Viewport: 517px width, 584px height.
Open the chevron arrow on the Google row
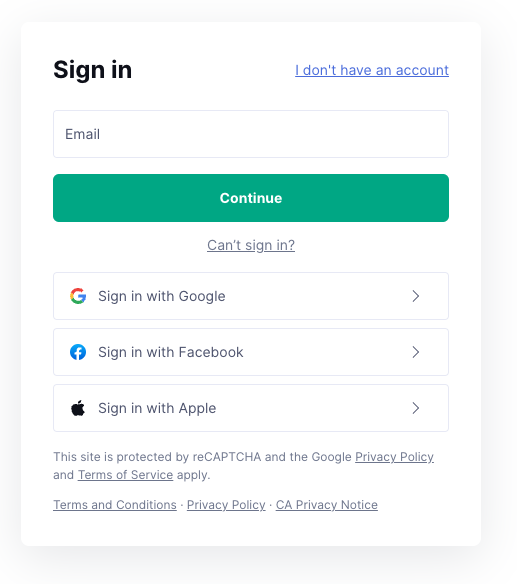pos(416,296)
